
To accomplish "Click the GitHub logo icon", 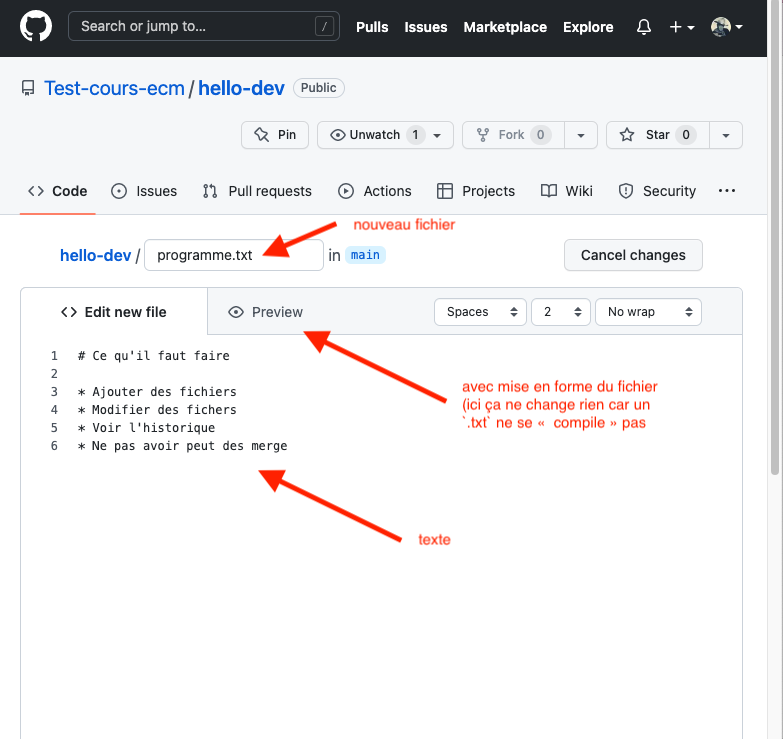I will coord(36,27).
